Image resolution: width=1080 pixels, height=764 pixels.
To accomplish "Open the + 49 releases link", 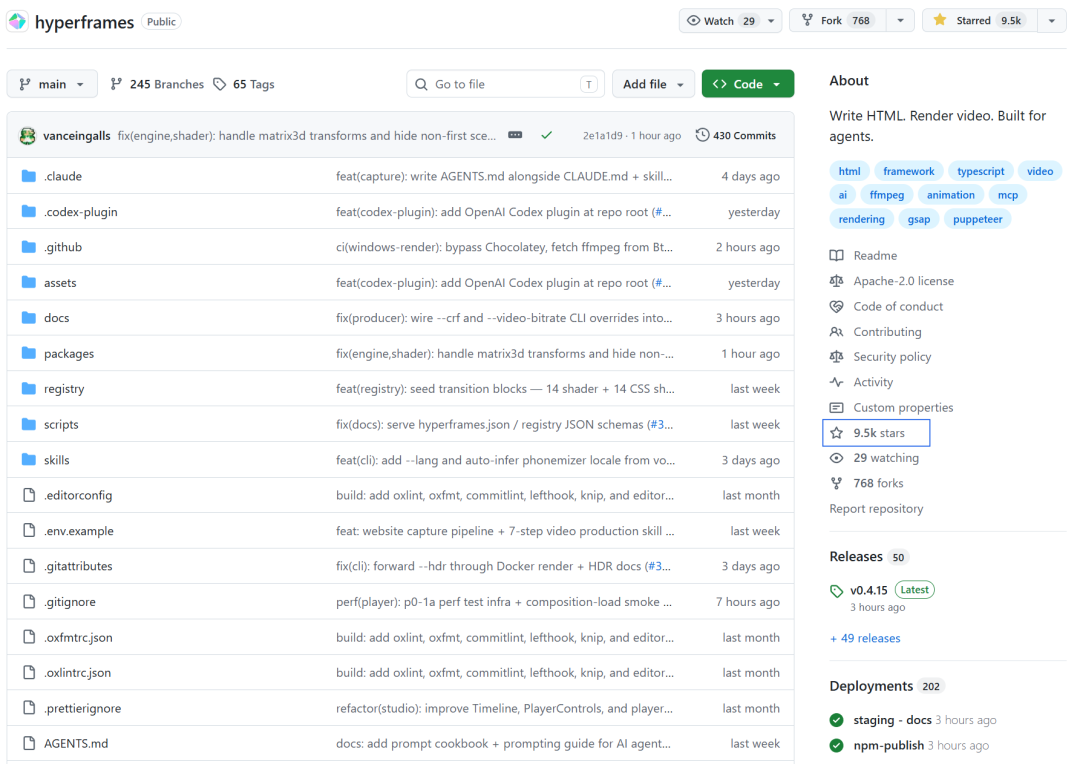I will tap(865, 638).
